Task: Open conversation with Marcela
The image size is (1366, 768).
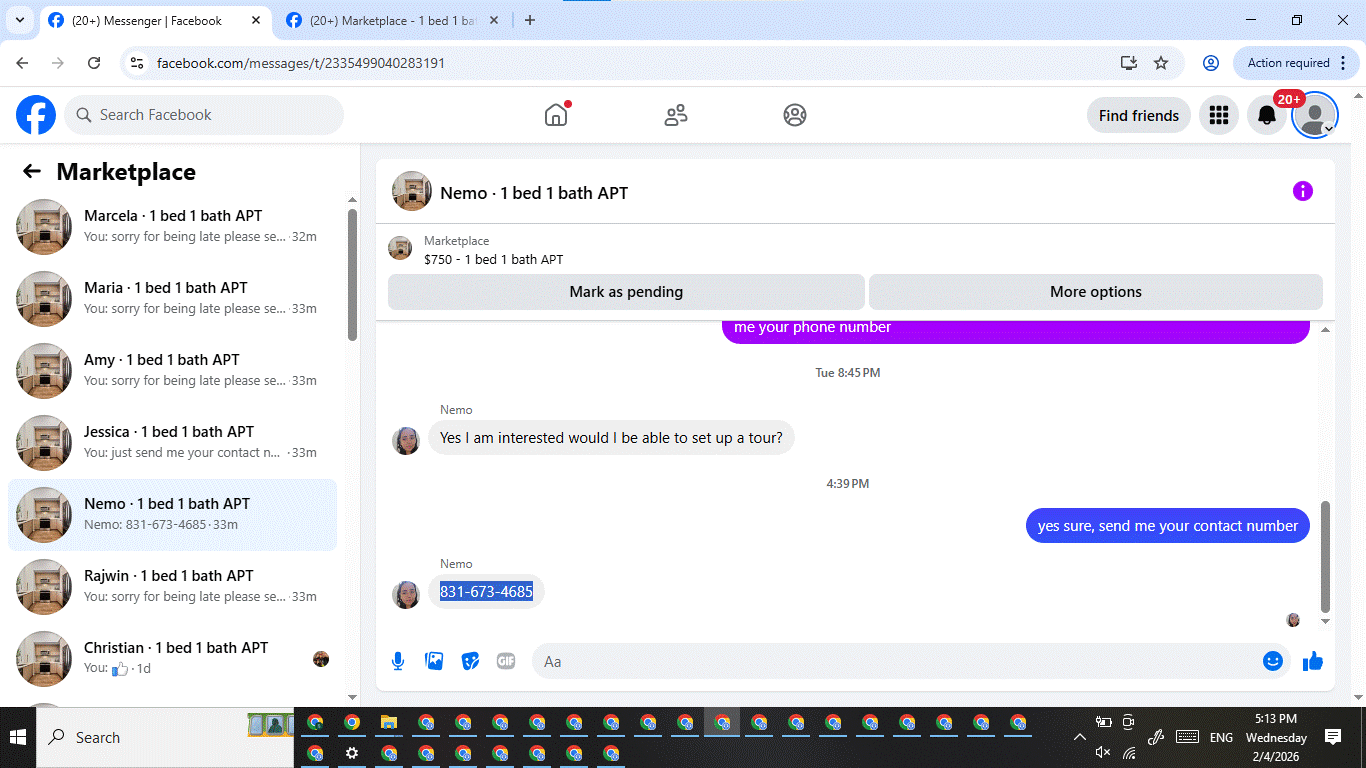Action: click(173, 227)
